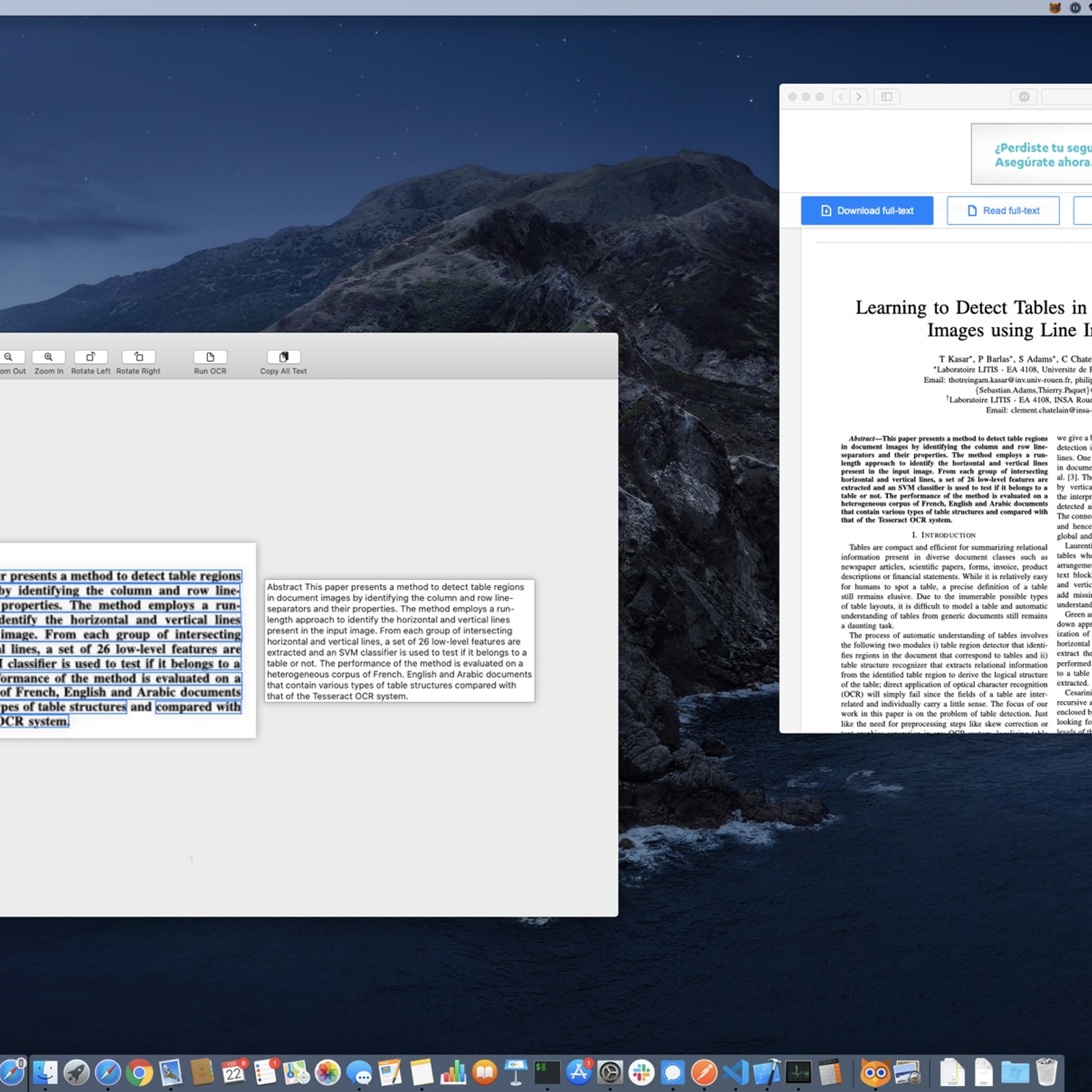Image resolution: width=1092 pixels, height=1092 pixels.
Task: Click inside the OCR result text box
Action: point(399,641)
